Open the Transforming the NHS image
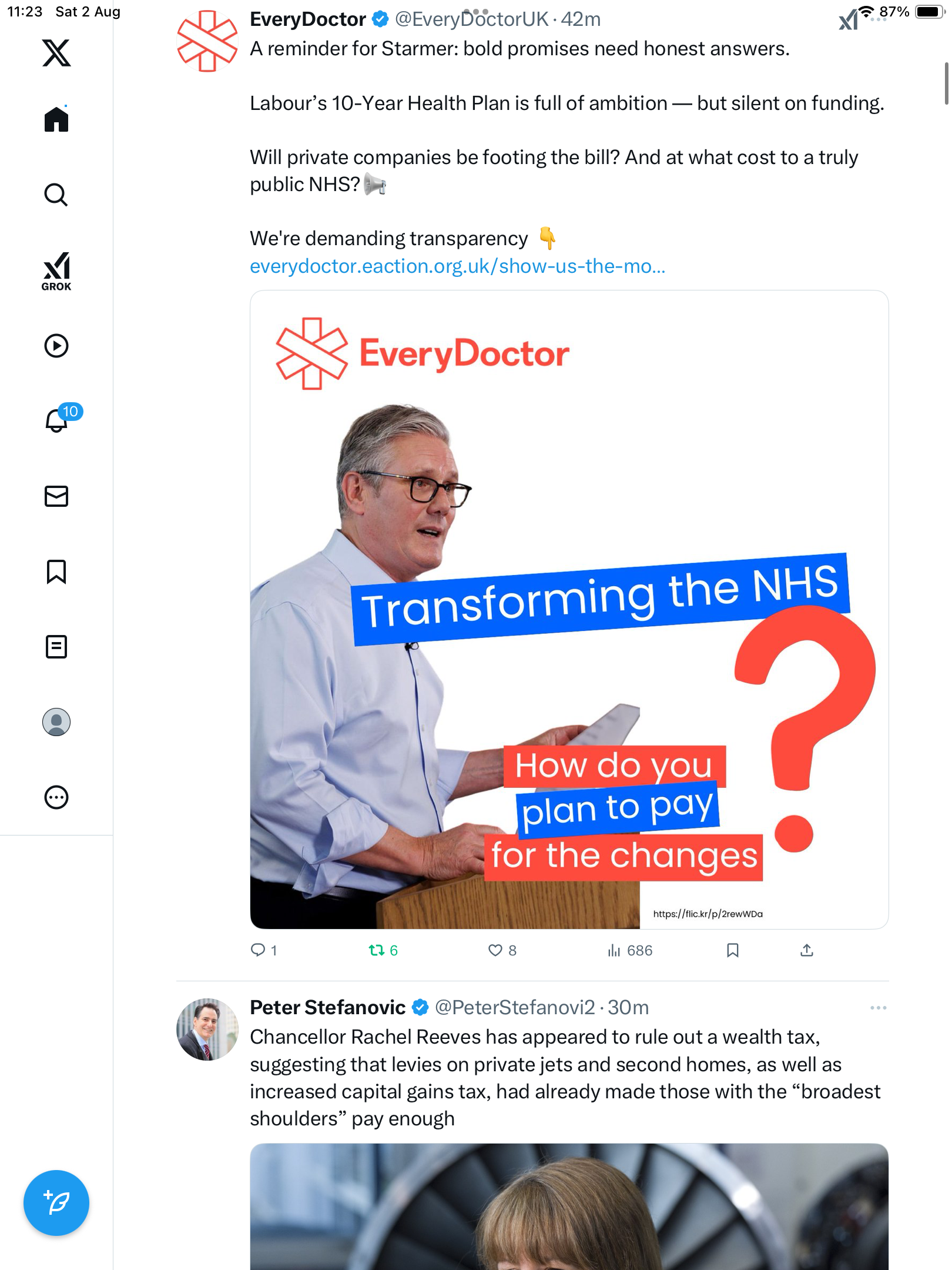 point(569,609)
